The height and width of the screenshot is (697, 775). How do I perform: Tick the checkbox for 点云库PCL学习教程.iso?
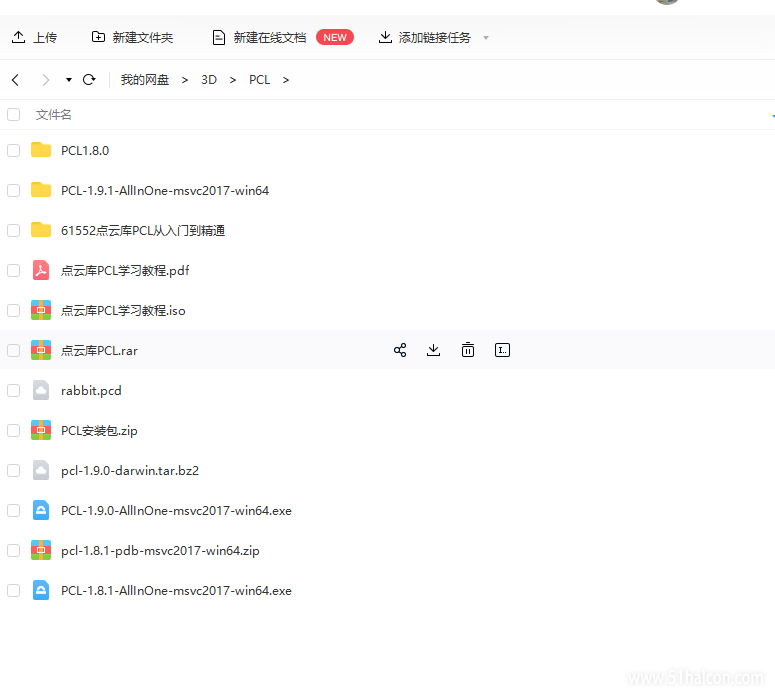(13, 310)
